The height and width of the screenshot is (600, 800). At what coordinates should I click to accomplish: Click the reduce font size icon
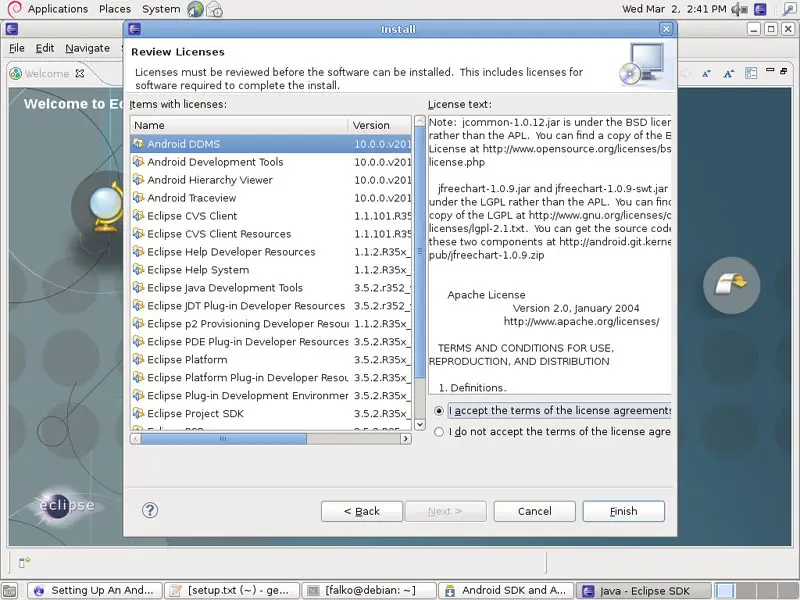pos(706,73)
